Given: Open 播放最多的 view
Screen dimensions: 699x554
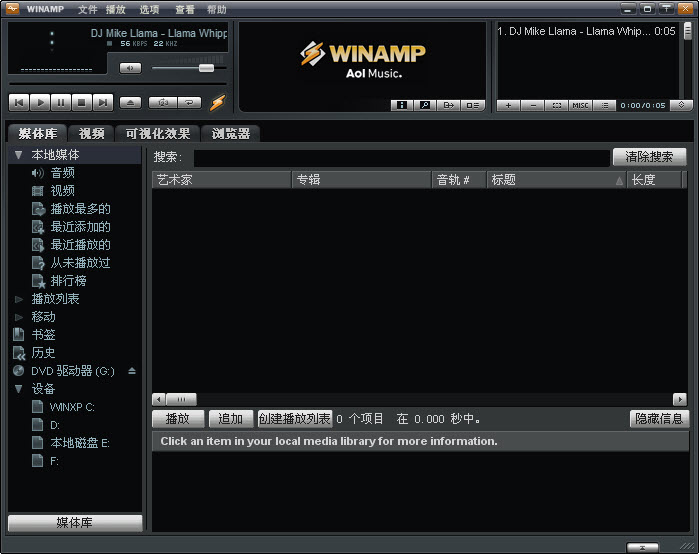Looking at the screenshot, I should pyautogui.click(x=80, y=209).
